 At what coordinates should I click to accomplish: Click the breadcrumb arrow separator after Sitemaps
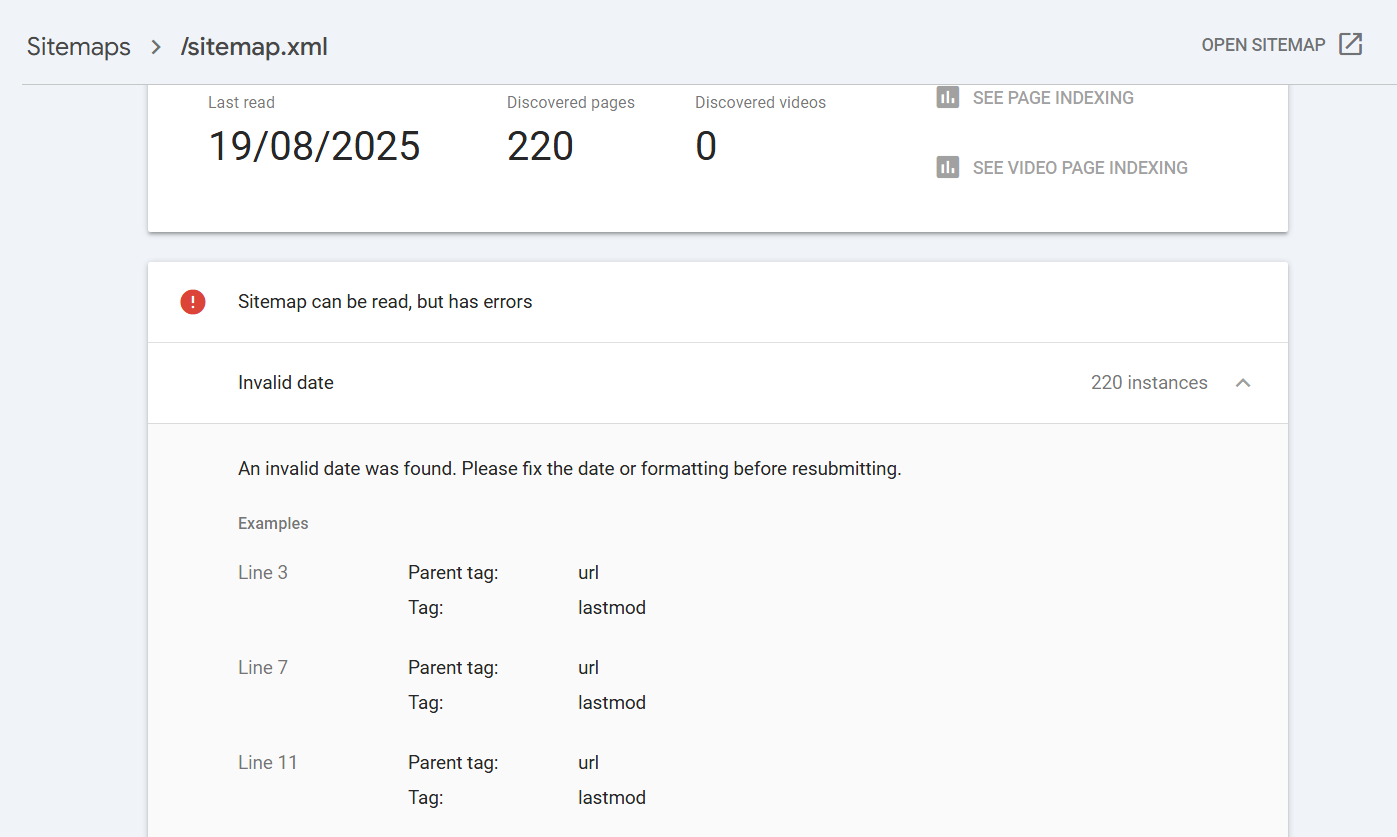(156, 47)
